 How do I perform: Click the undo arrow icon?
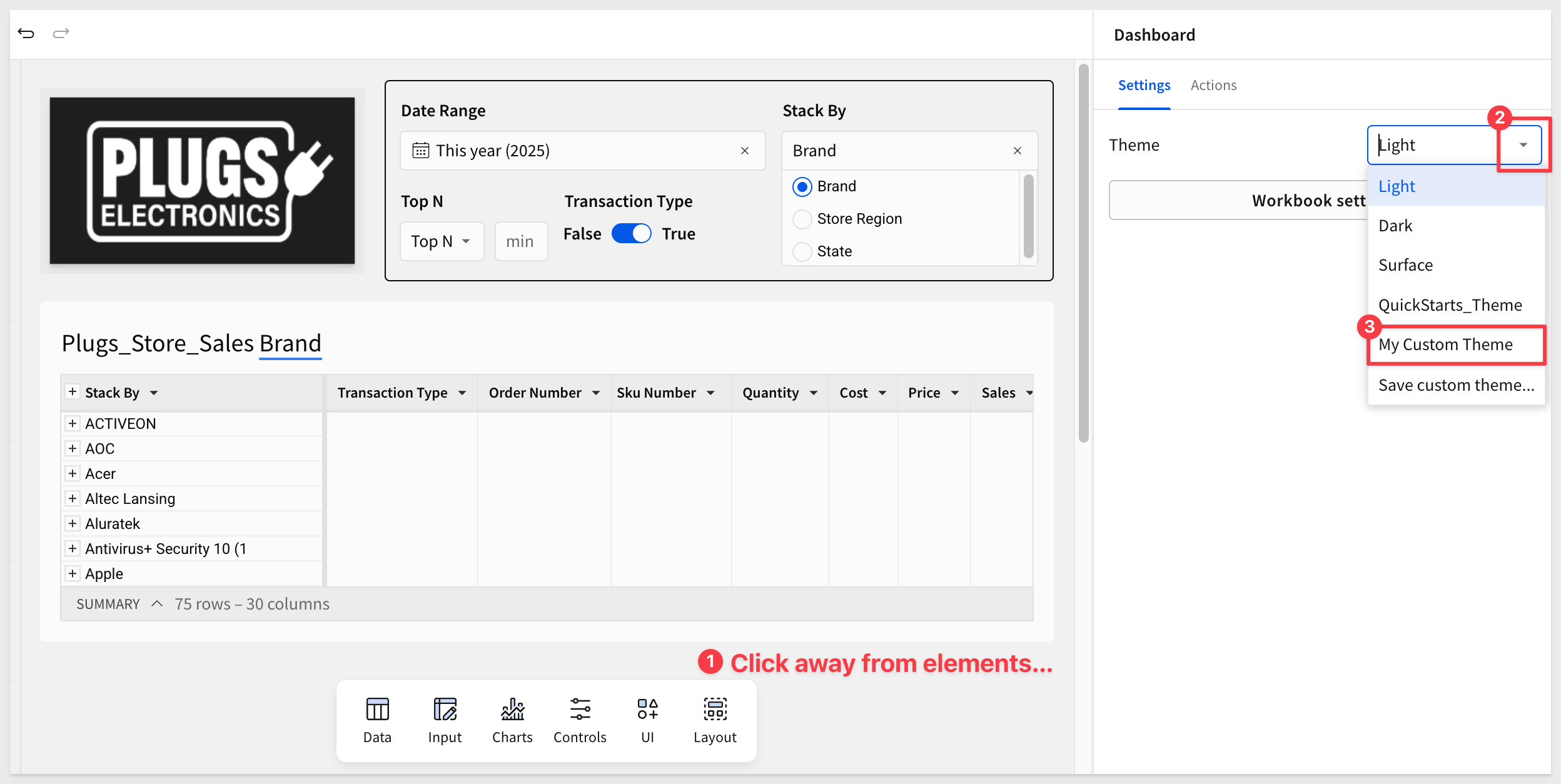(26, 33)
